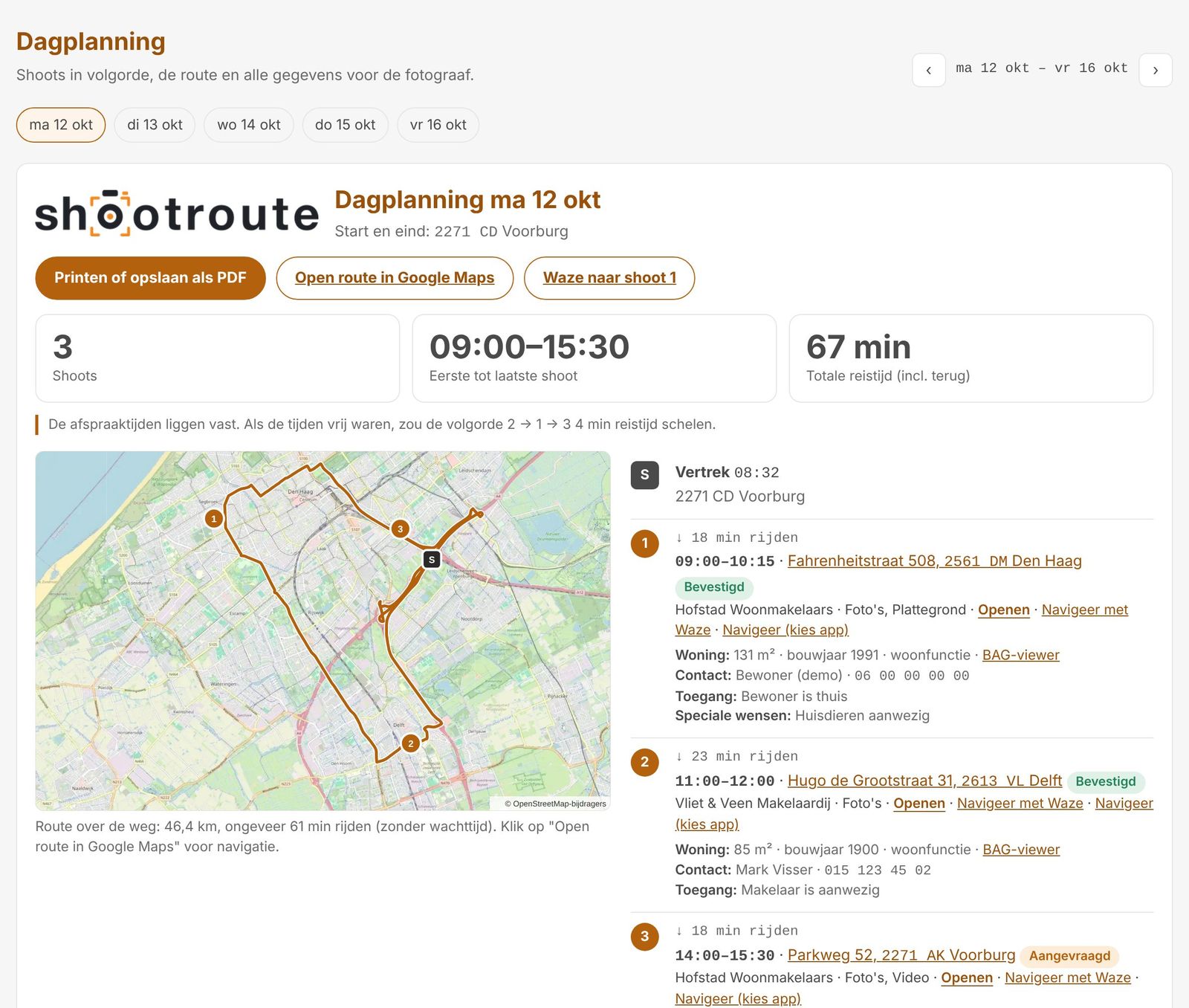Click phone number 015 123 45 02

[x=878, y=870]
